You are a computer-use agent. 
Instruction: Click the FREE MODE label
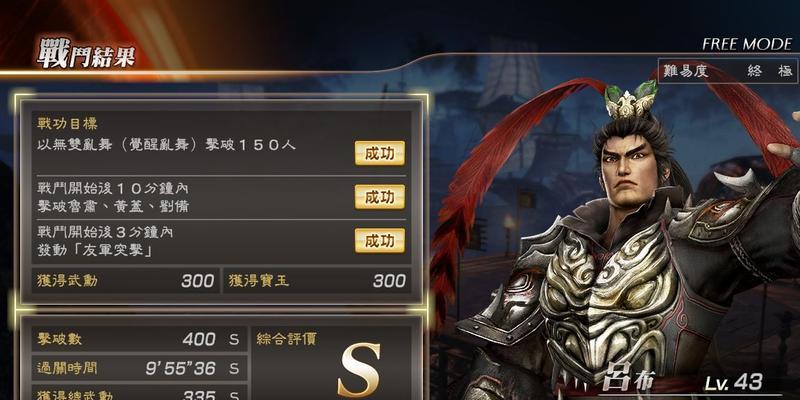pyautogui.click(x=747, y=44)
